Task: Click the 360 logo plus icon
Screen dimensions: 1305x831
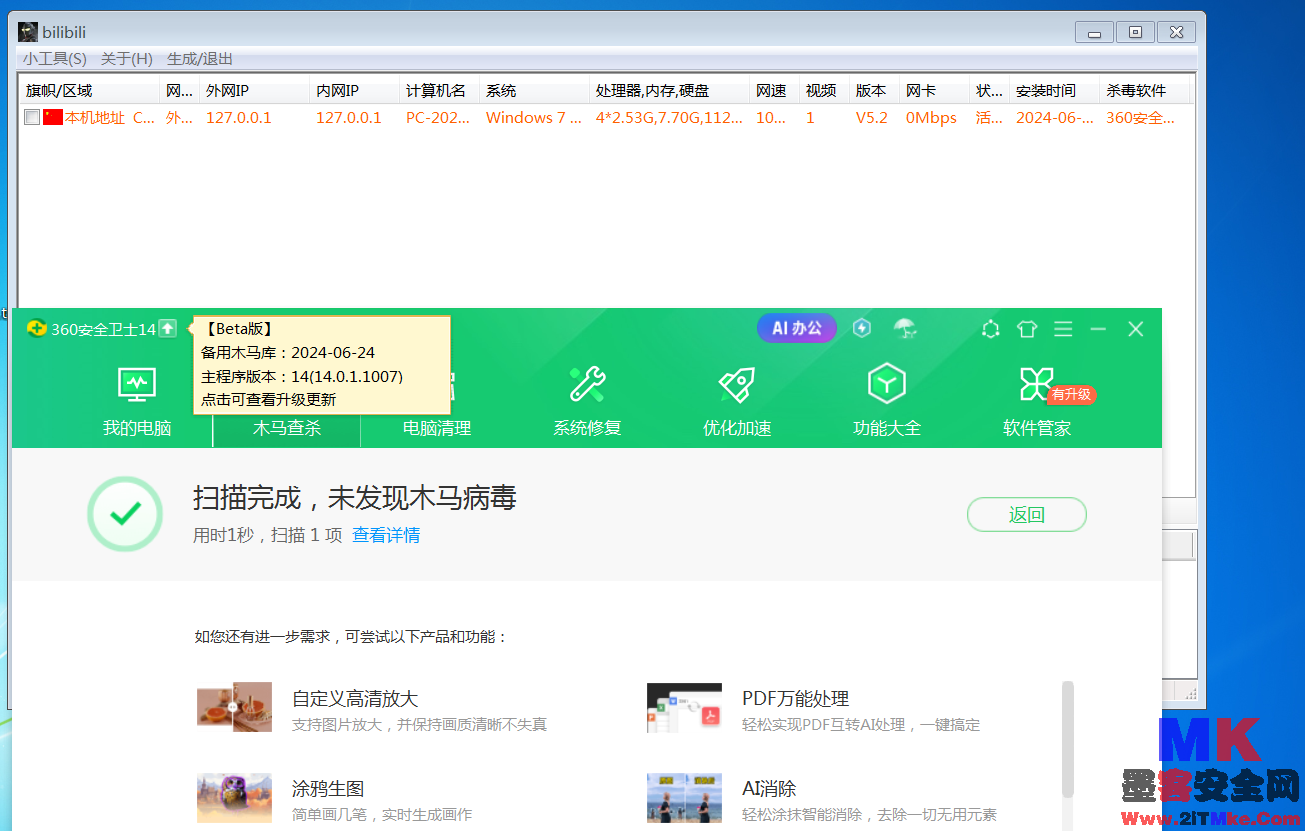Action: (37, 328)
